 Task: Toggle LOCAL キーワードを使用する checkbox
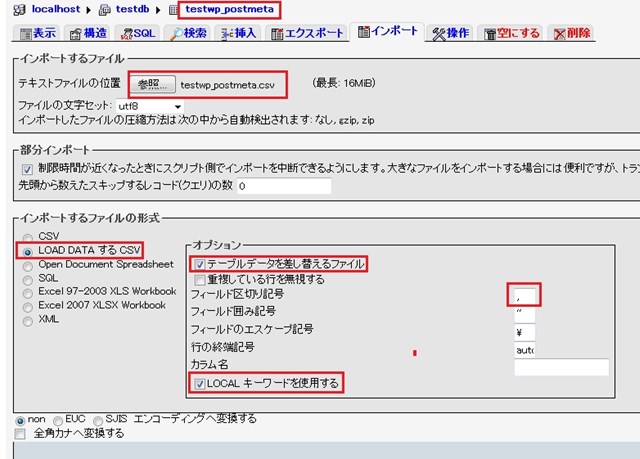(199, 383)
